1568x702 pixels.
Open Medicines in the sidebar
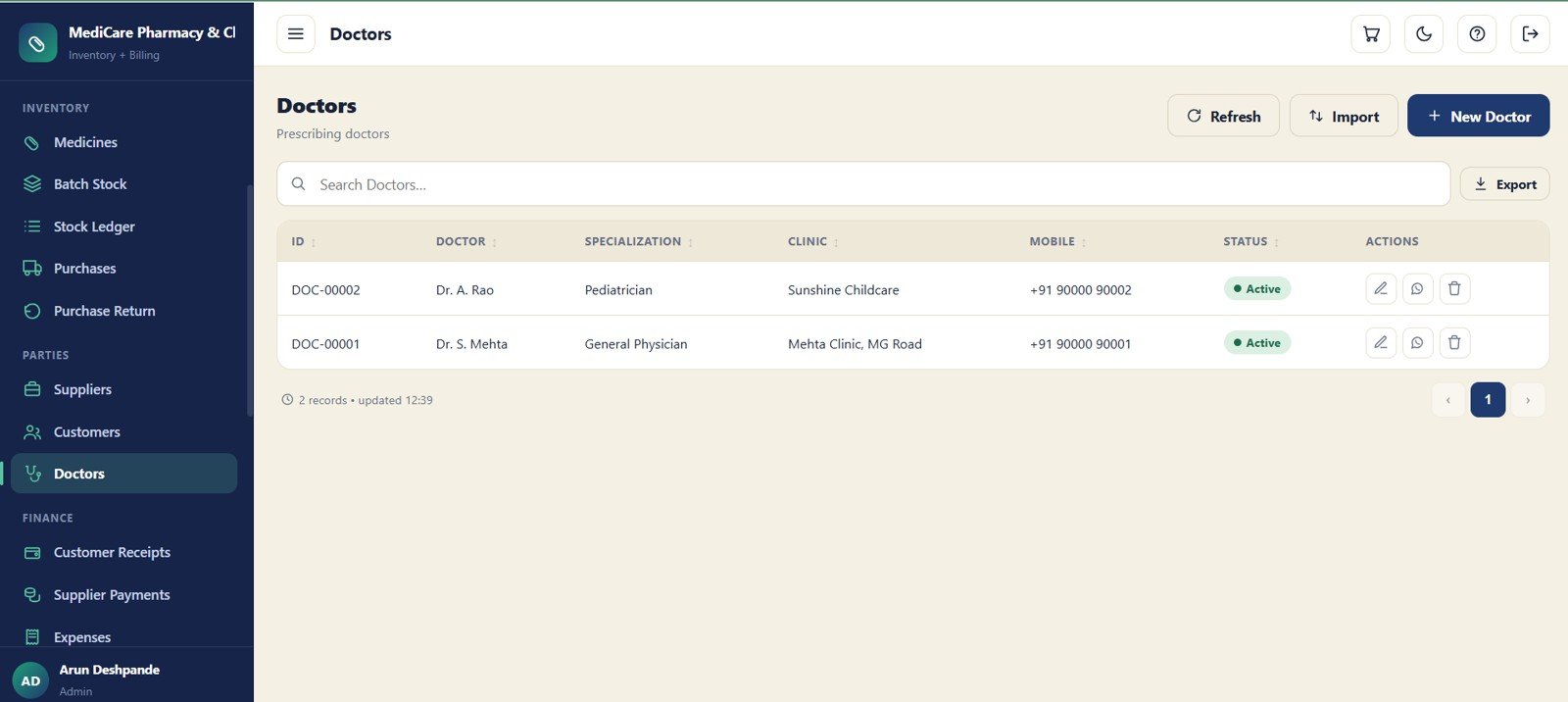pos(123,142)
